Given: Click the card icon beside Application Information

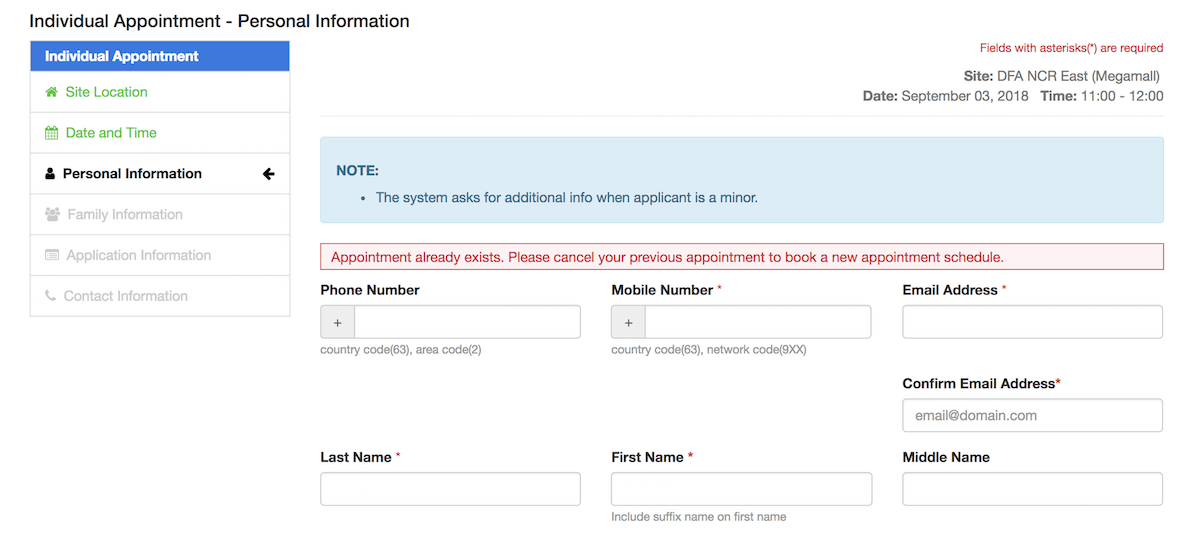Looking at the screenshot, I should point(52,256).
